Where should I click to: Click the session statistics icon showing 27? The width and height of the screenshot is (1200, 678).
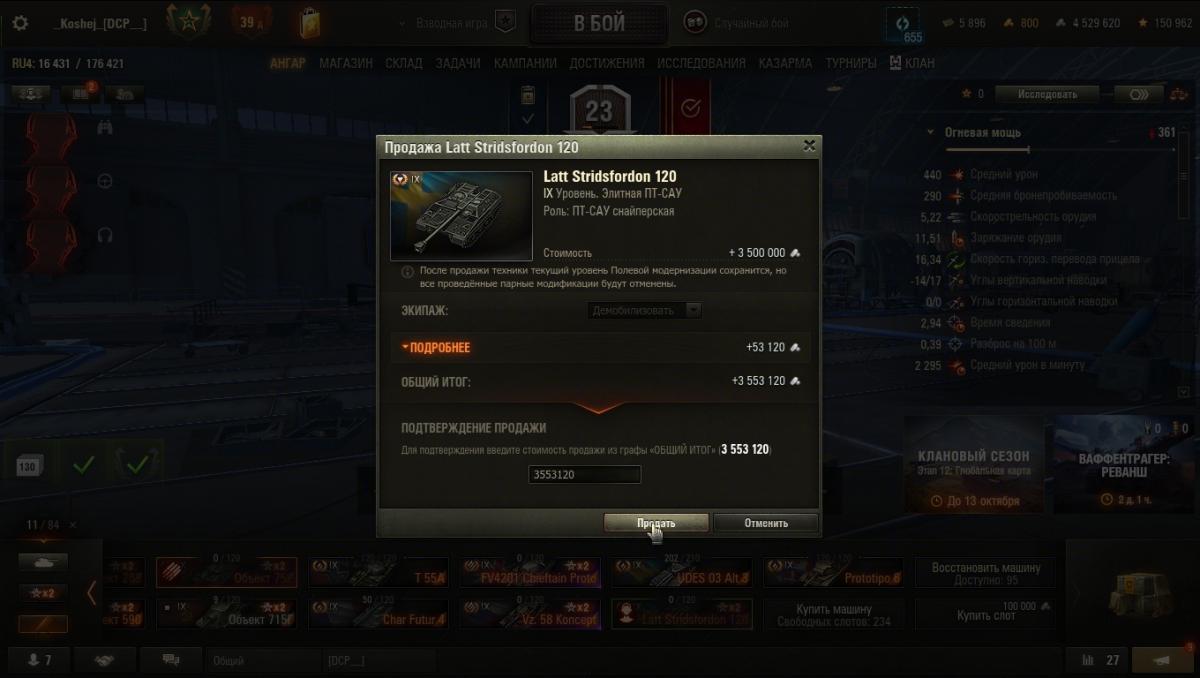pyautogui.click(x=1100, y=660)
